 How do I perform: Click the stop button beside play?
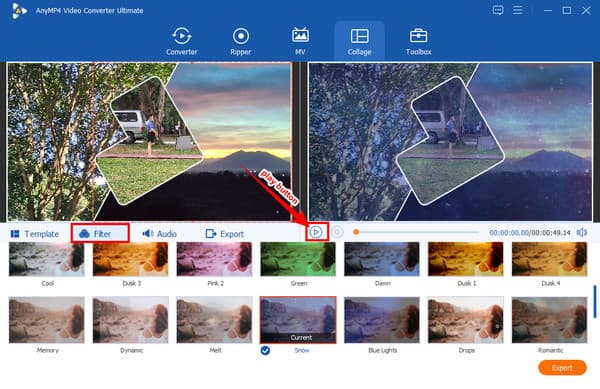coord(337,232)
